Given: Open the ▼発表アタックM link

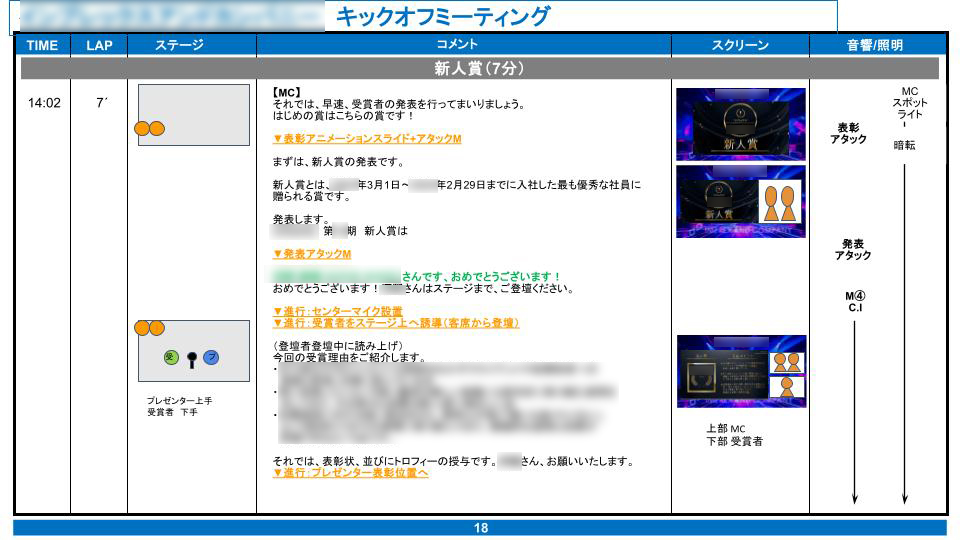Looking at the screenshot, I should click(312, 254).
